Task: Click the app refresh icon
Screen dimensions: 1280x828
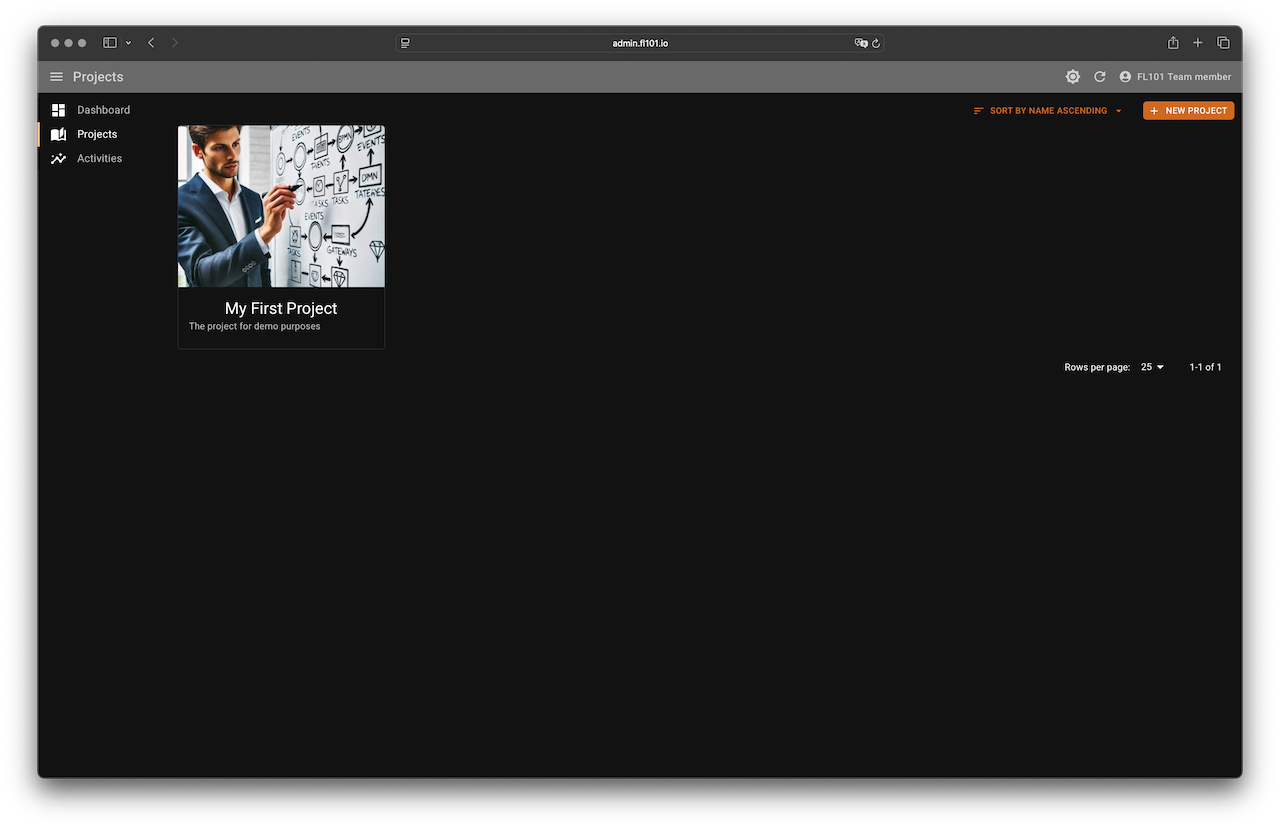Action: (x=1100, y=77)
